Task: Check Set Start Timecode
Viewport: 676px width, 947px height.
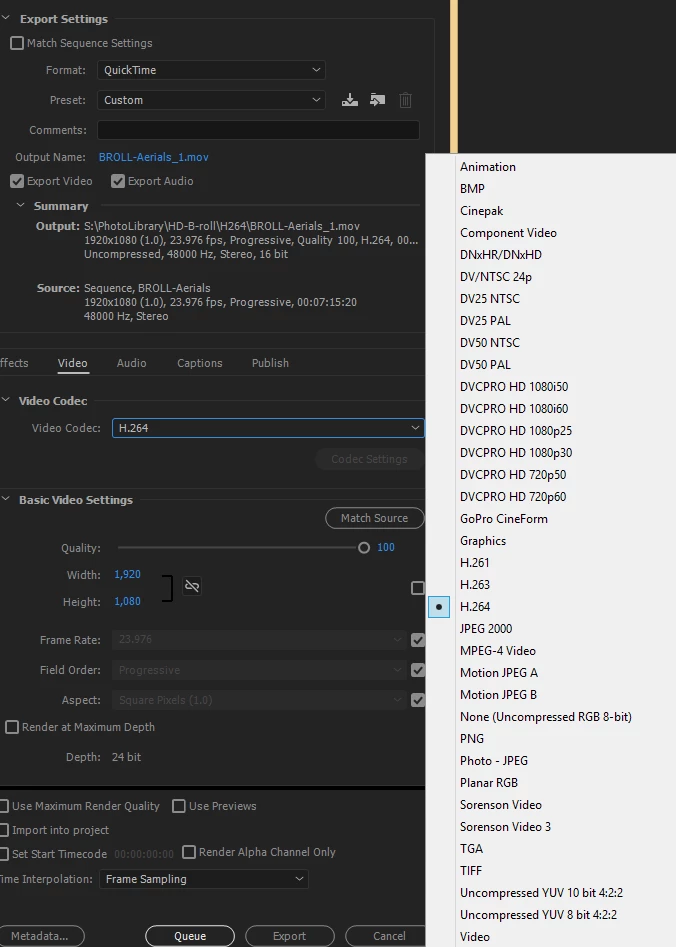Action: (4, 854)
